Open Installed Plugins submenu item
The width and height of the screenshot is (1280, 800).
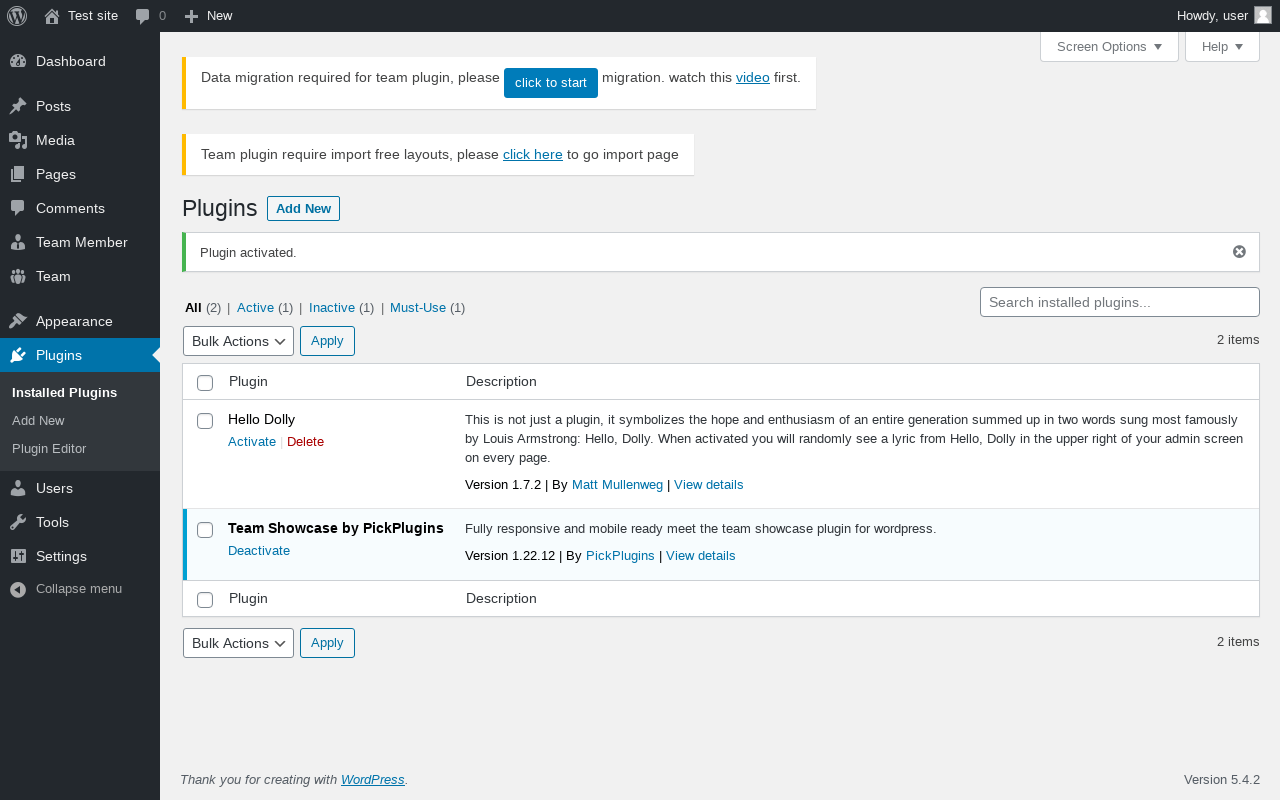pos(64,392)
